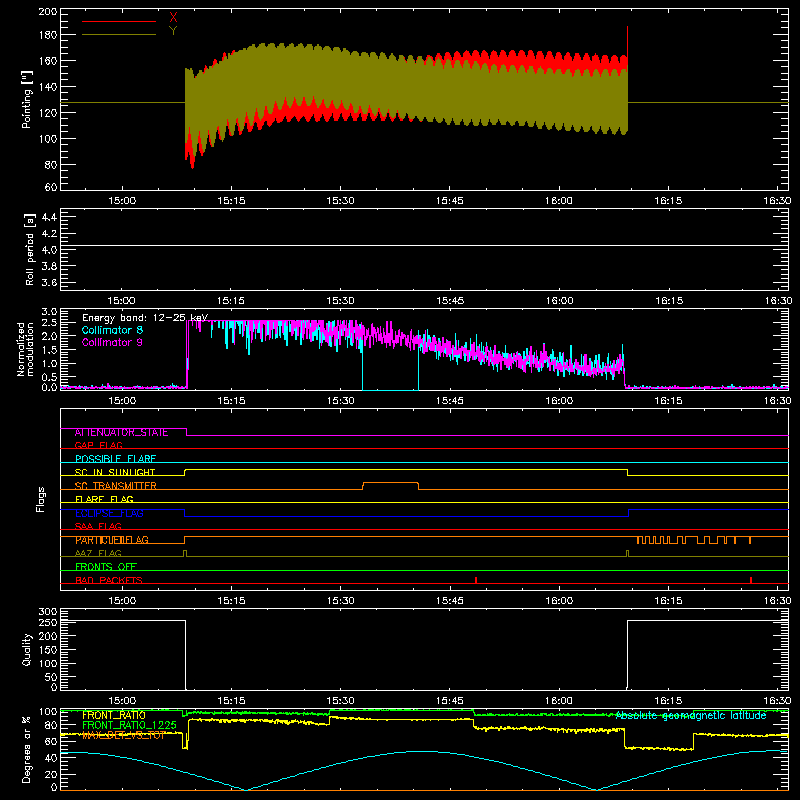This screenshot has height=800, width=800.
Task: Click the orange PARTICLE_FLAG label
Action: [112, 540]
